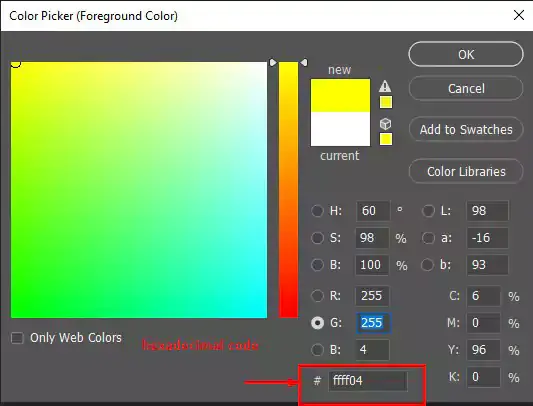The image size is (533, 406).
Task: Click the highlighted G value field
Action: point(373,323)
